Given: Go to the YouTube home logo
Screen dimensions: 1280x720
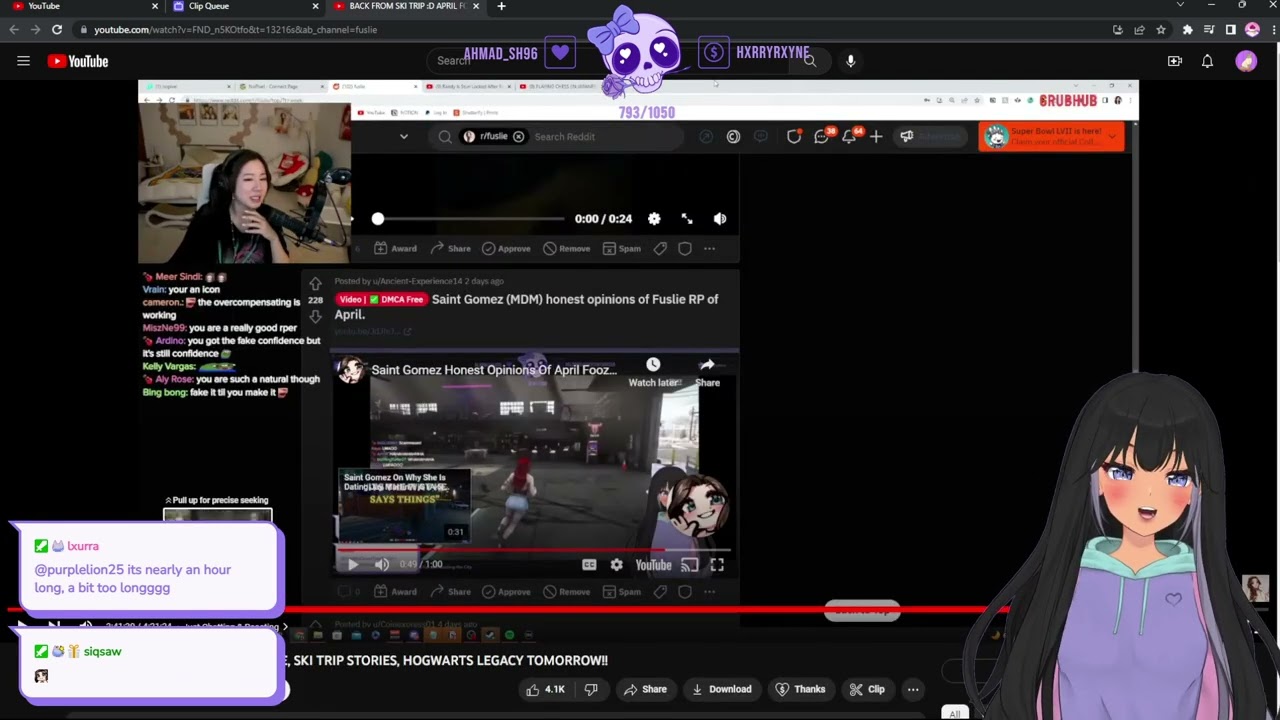Looking at the screenshot, I should (78, 61).
